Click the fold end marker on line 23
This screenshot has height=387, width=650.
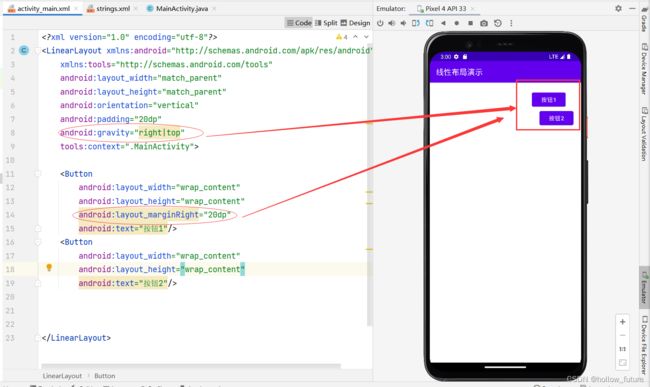(x=38, y=338)
